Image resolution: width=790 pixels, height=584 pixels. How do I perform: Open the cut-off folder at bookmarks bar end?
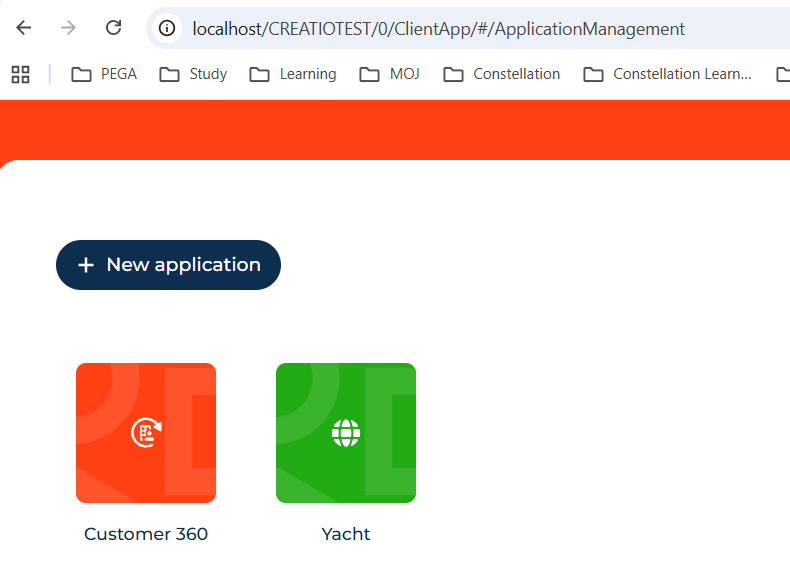(x=782, y=74)
